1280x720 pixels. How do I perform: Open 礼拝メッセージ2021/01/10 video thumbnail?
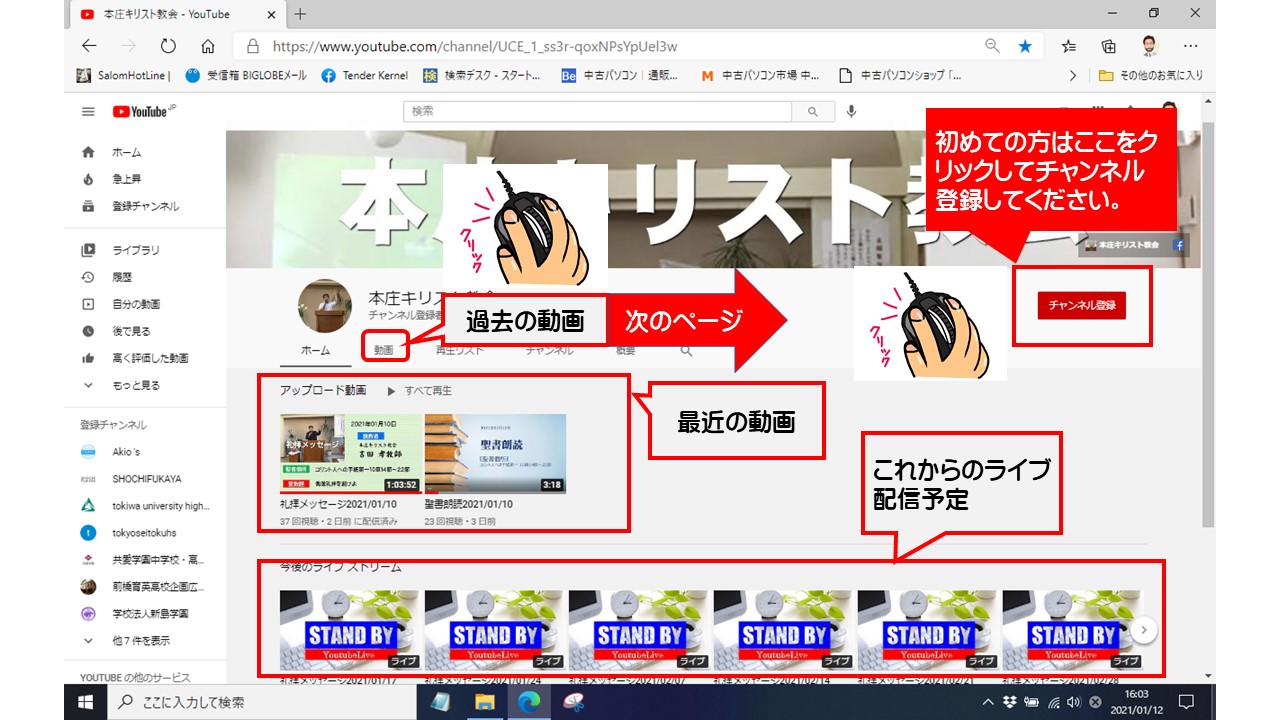pyautogui.click(x=349, y=454)
